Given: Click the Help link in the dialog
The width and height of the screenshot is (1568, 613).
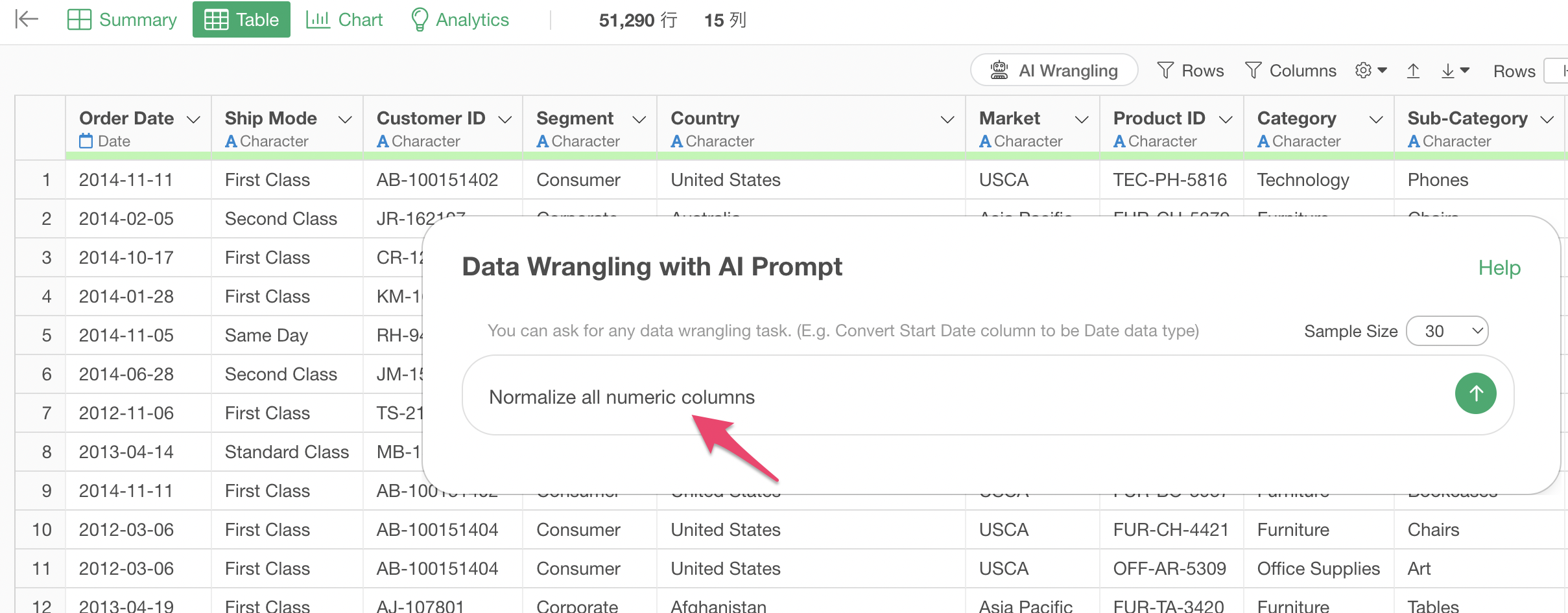Looking at the screenshot, I should coord(1499,268).
